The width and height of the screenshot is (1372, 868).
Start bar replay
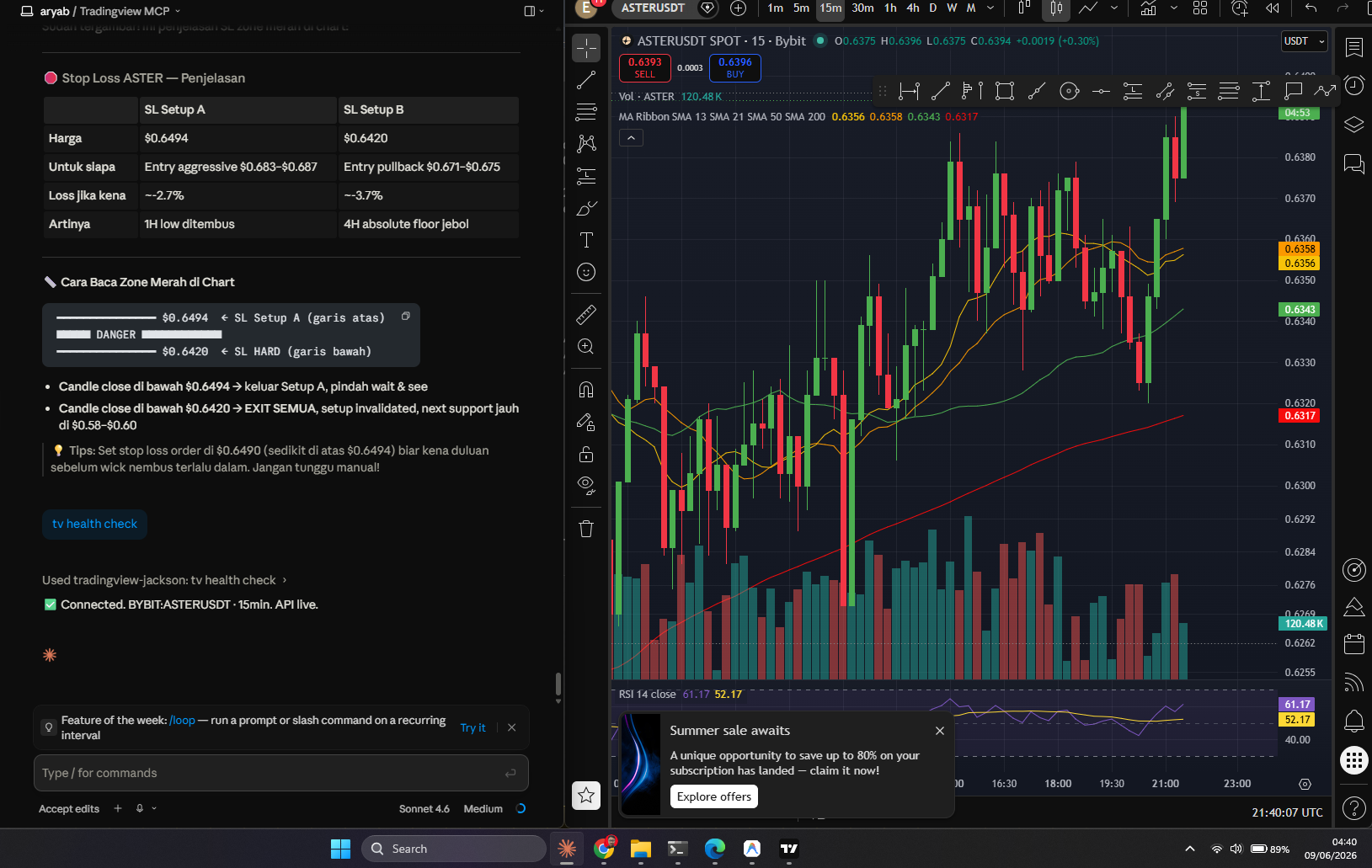1273,8
